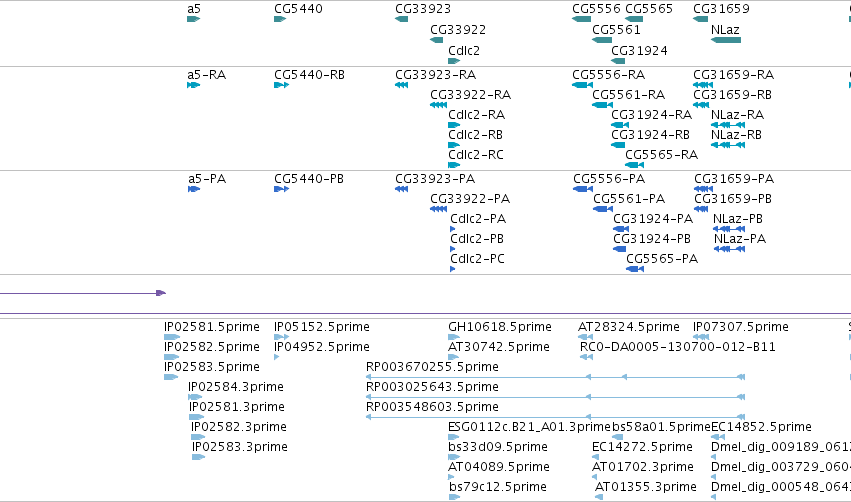
Task: Click the CG5440 gene arrow
Action: (x=280, y=19)
